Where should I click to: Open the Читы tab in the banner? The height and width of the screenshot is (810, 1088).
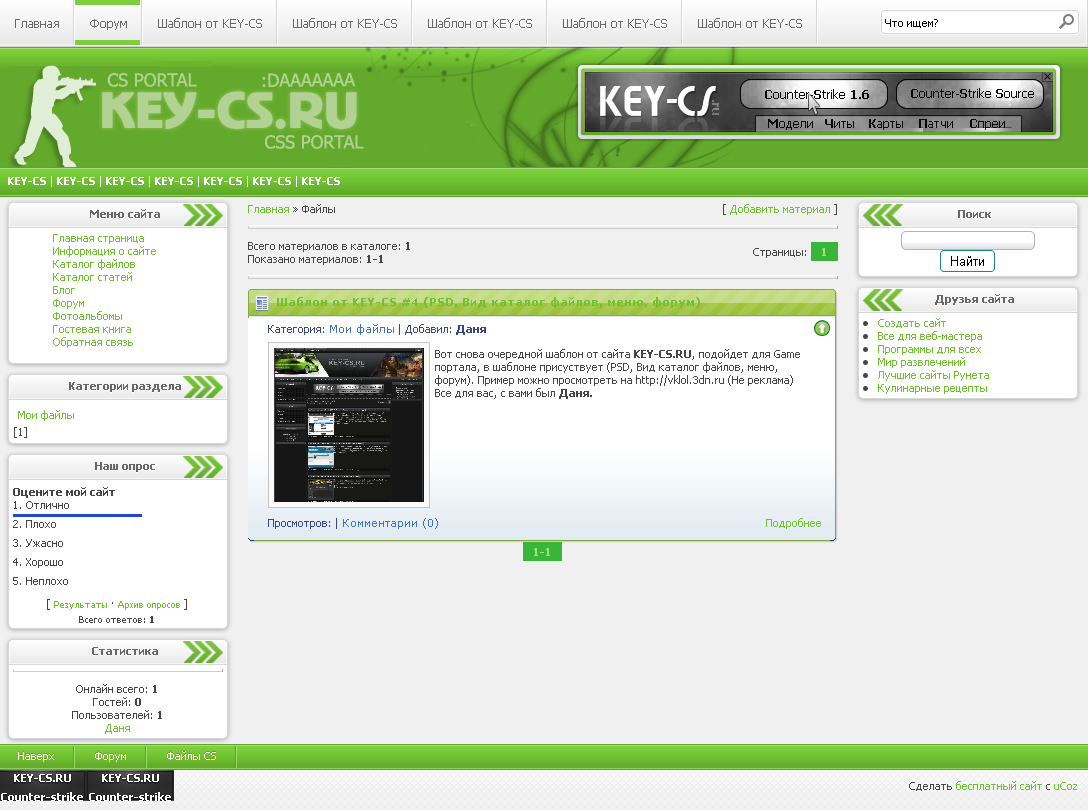(x=839, y=124)
